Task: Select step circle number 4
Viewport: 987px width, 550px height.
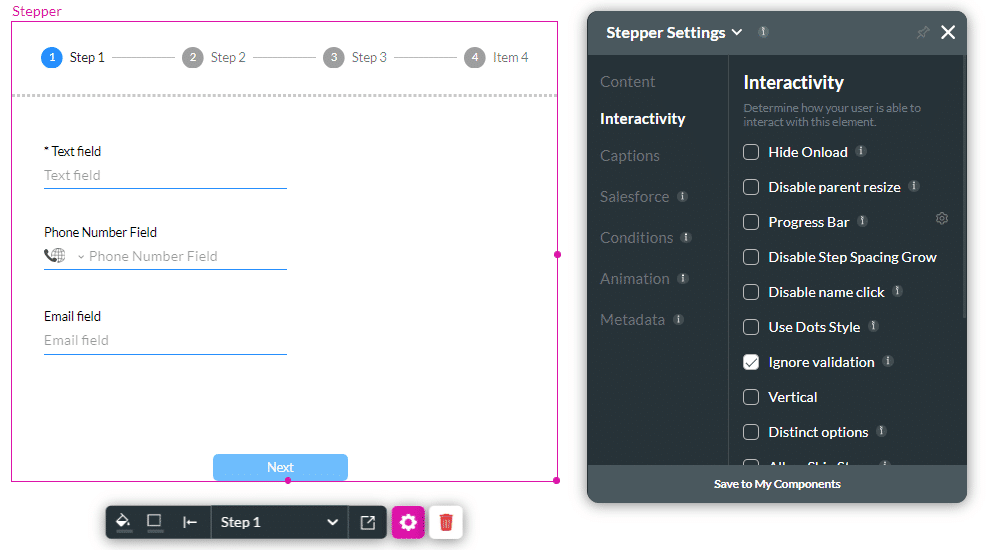Action: pos(475,57)
